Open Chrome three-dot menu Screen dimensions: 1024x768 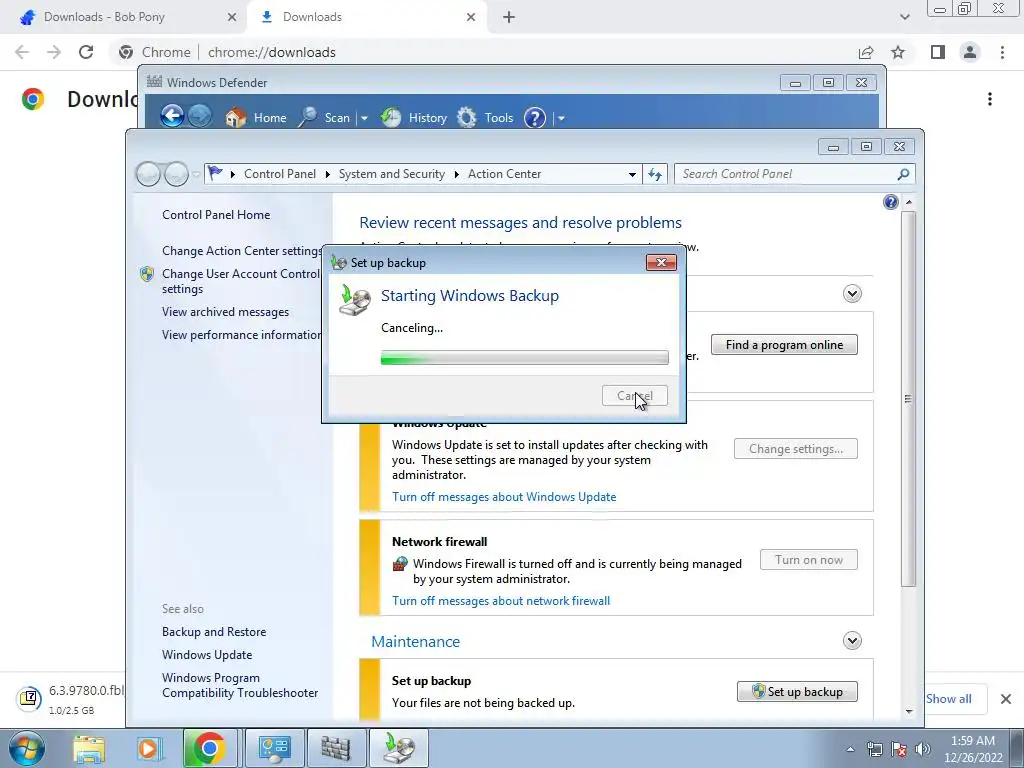tap(1002, 52)
